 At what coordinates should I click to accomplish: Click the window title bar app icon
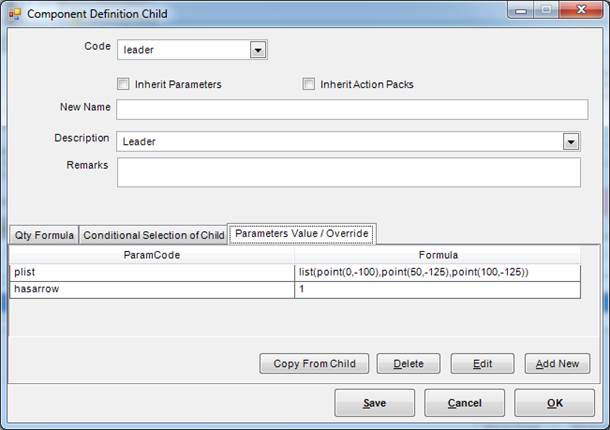point(15,13)
